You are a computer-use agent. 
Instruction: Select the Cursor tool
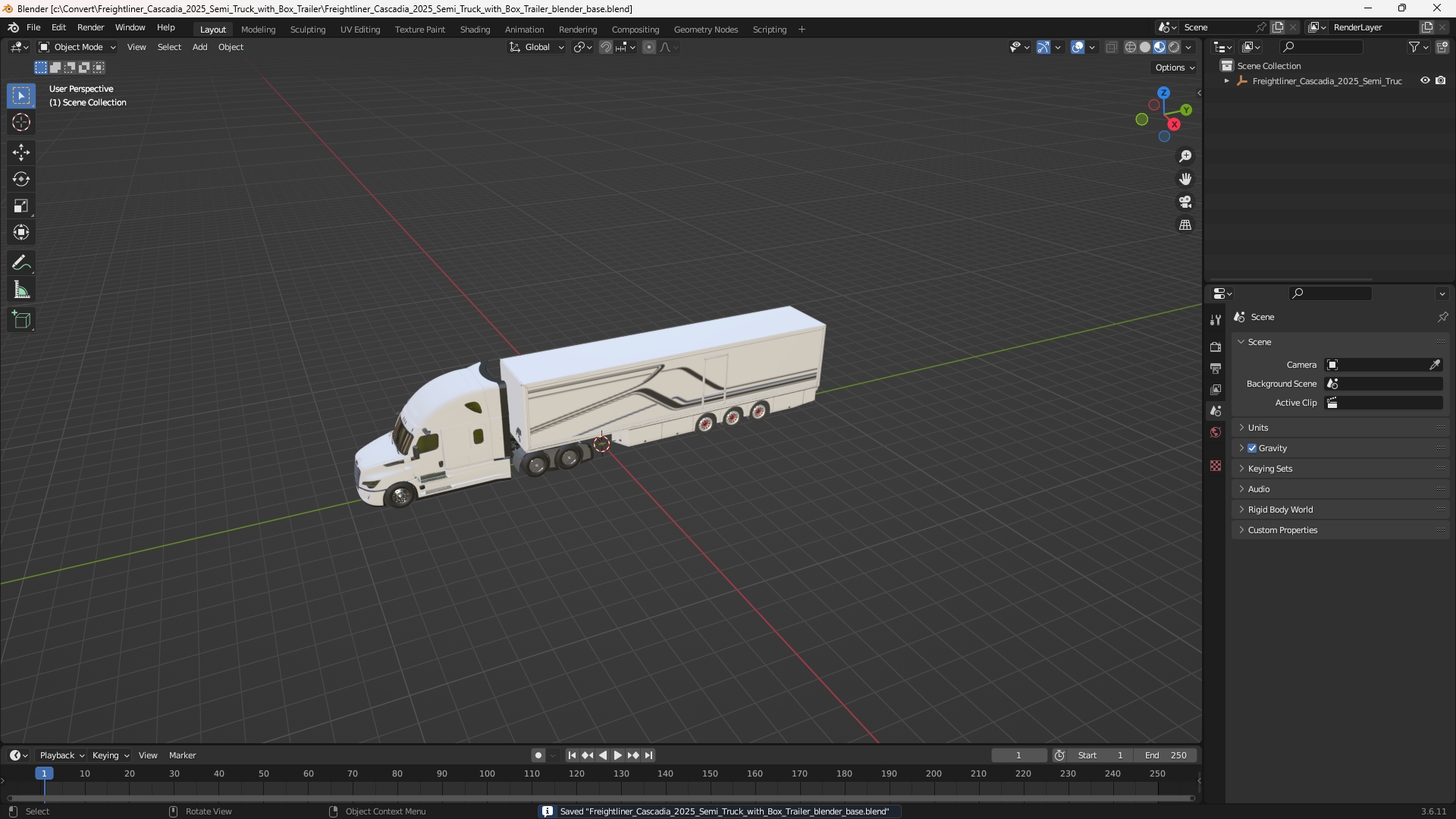coord(21,122)
